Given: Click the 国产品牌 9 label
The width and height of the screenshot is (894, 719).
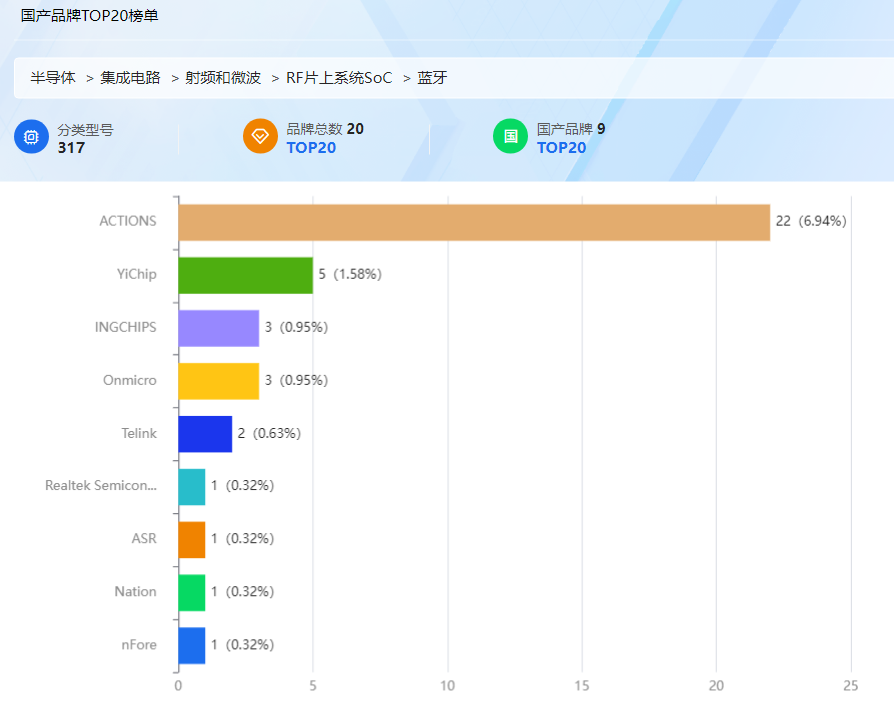Looking at the screenshot, I should 571,129.
